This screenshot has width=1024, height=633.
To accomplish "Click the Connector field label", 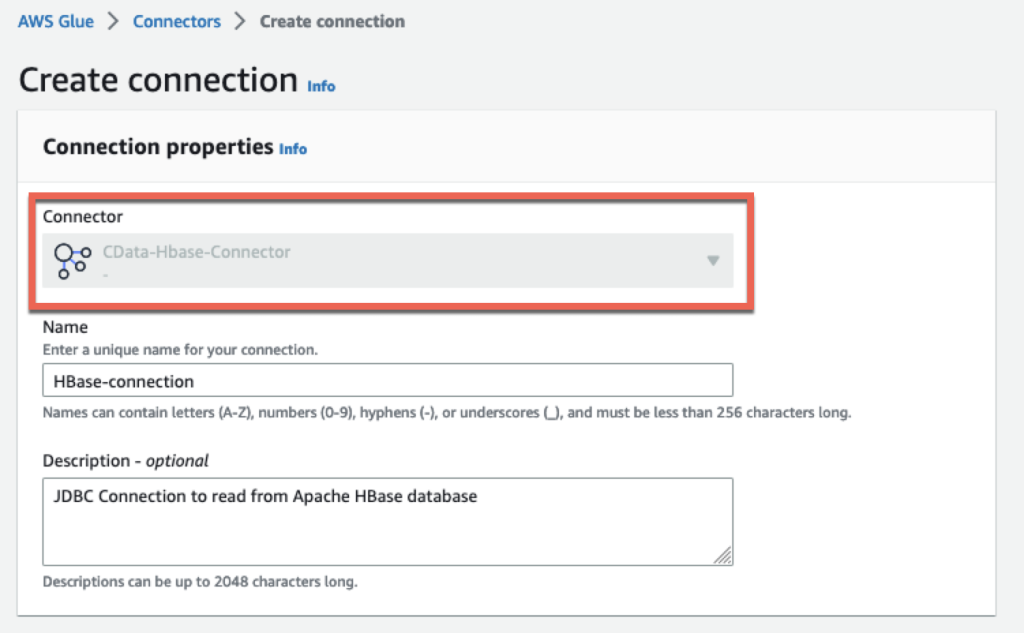I will [83, 216].
